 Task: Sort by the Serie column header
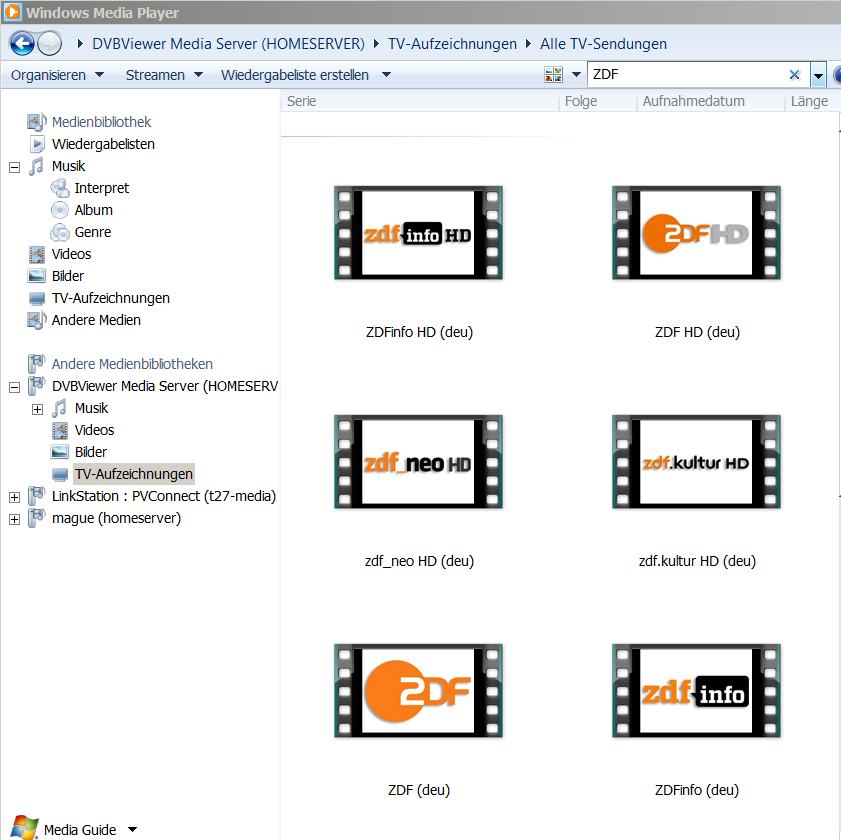(x=419, y=101)
